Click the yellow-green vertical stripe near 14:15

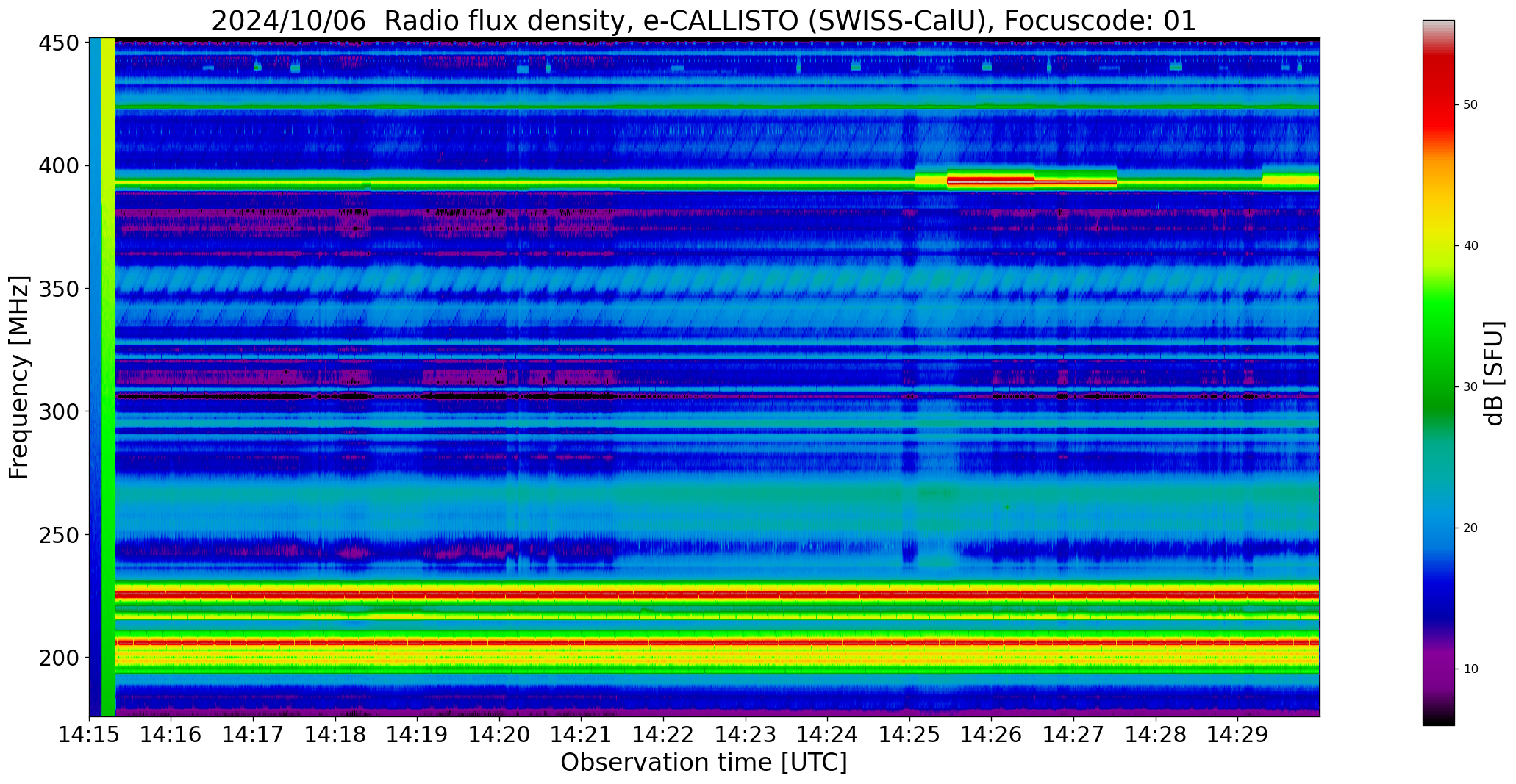(108, 377)
